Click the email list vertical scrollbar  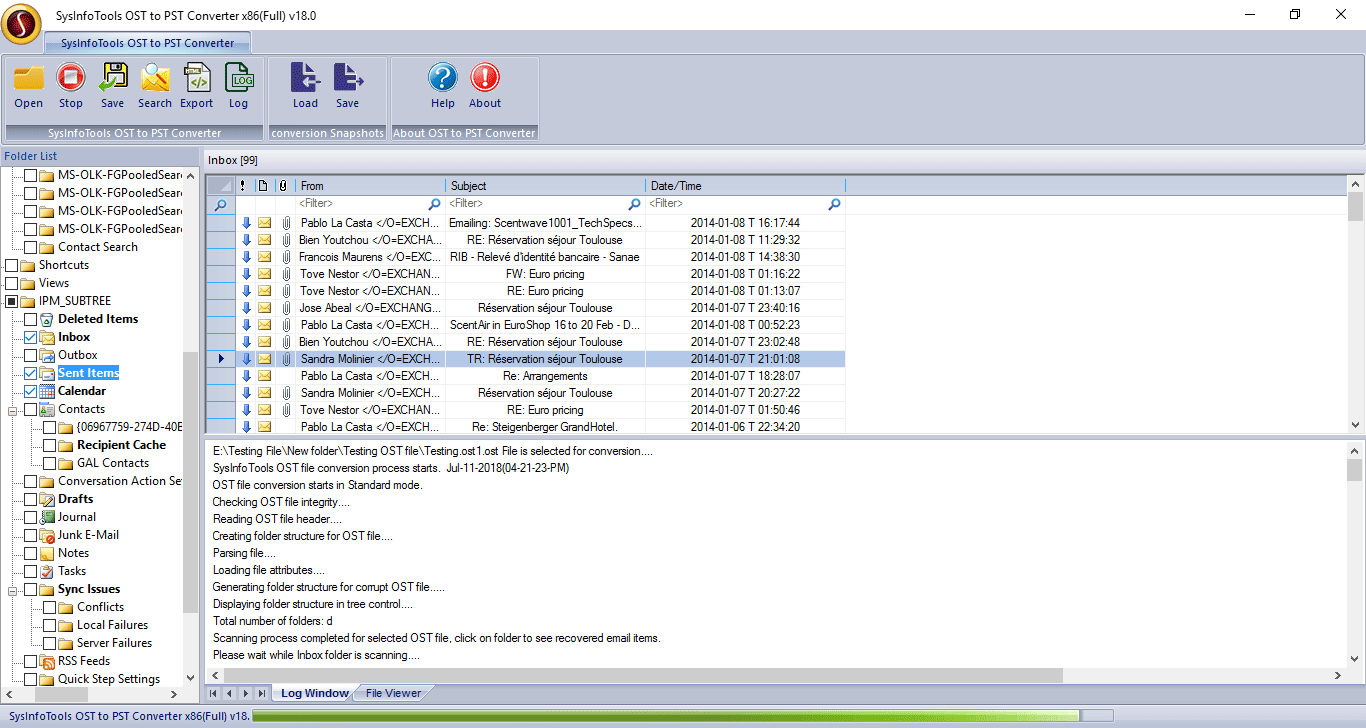pyautogui.click(x=1355, y=305)
